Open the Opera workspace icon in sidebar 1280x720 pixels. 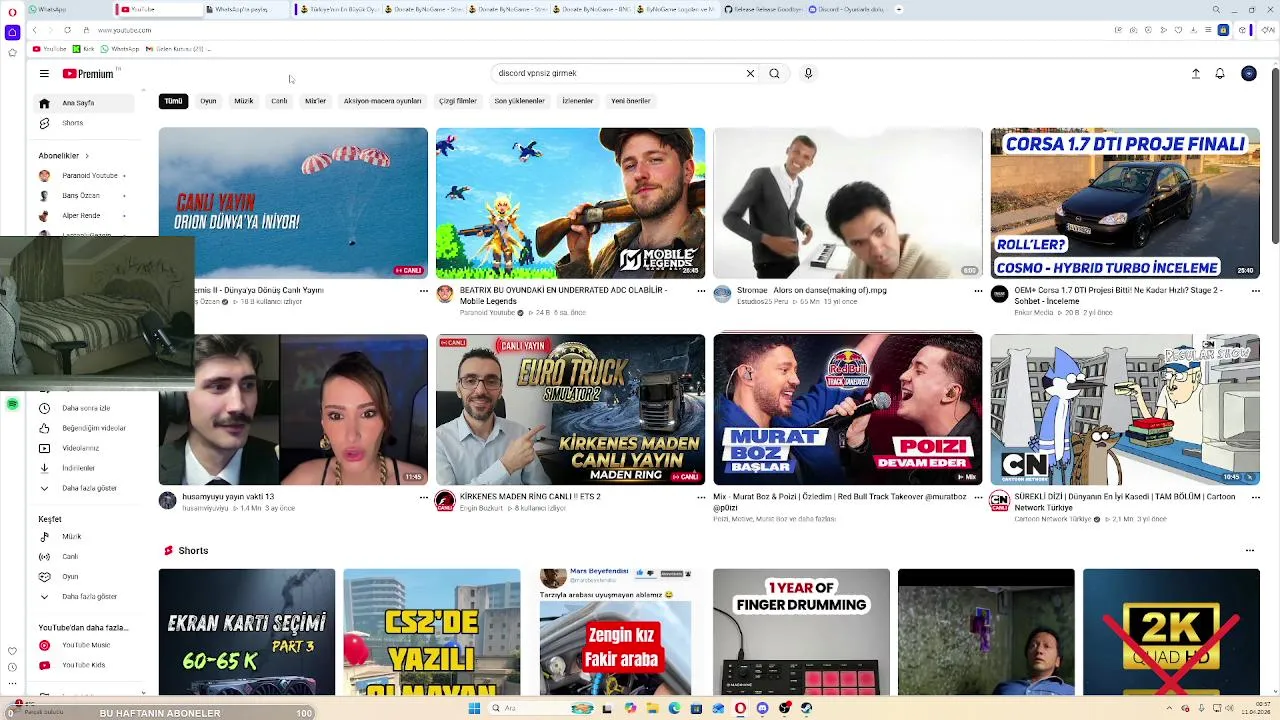(12, 32)
